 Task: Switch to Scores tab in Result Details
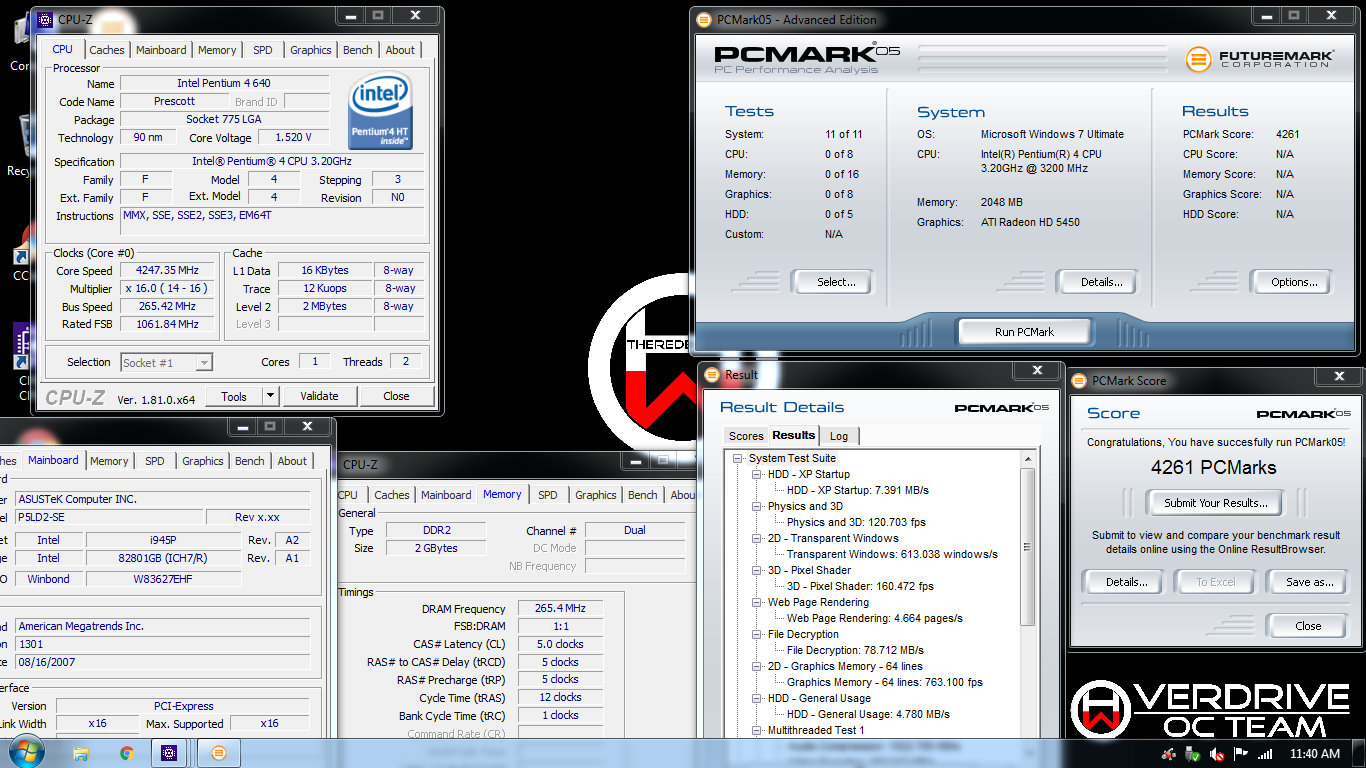[x=746, y=436]
